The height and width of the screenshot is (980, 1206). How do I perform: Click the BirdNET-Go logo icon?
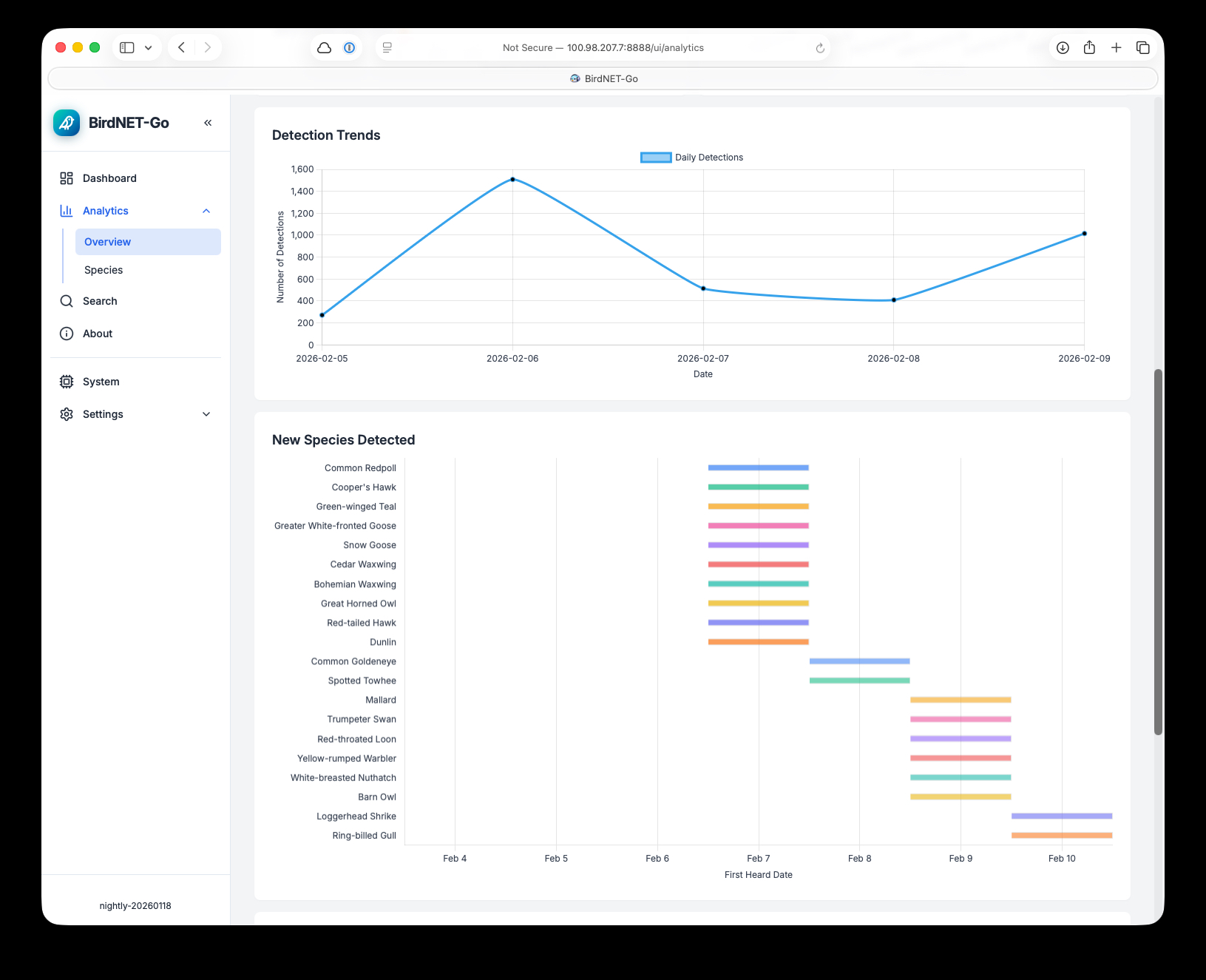pos(67,123)
